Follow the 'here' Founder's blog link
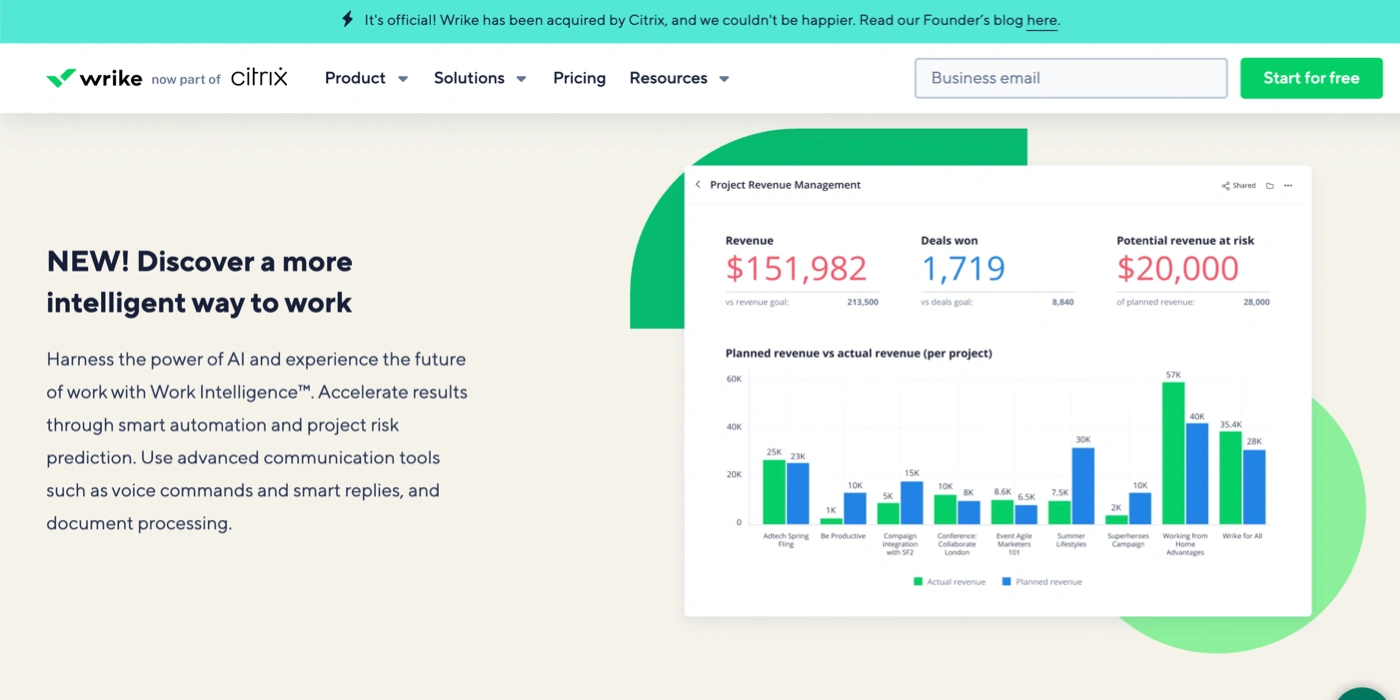 [x=1041, y=20]
